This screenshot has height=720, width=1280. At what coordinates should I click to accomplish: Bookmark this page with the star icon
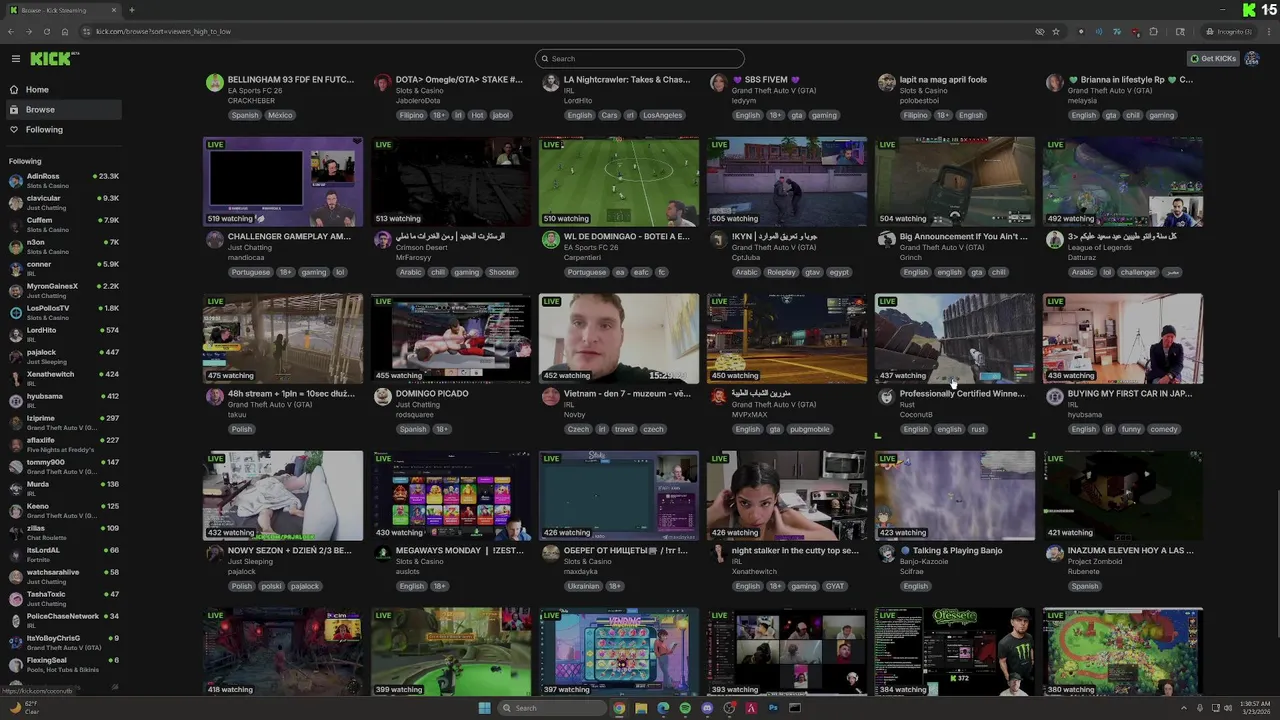(x=1056, y=31)
